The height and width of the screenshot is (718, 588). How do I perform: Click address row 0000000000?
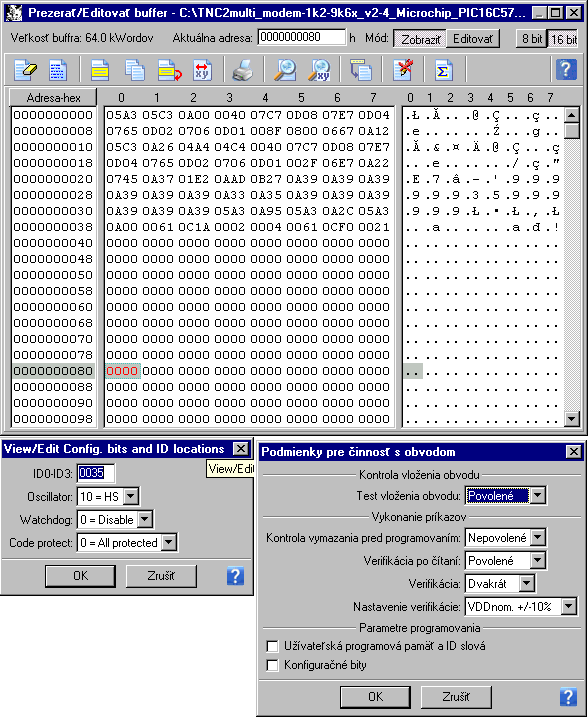pos(53,115)
